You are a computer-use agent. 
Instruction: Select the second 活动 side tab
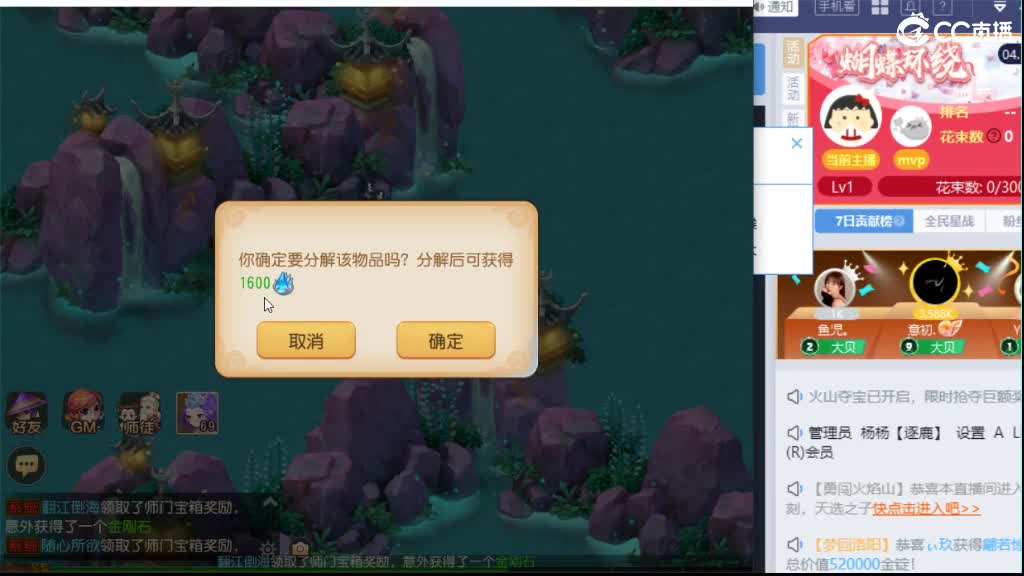(793, 88)
